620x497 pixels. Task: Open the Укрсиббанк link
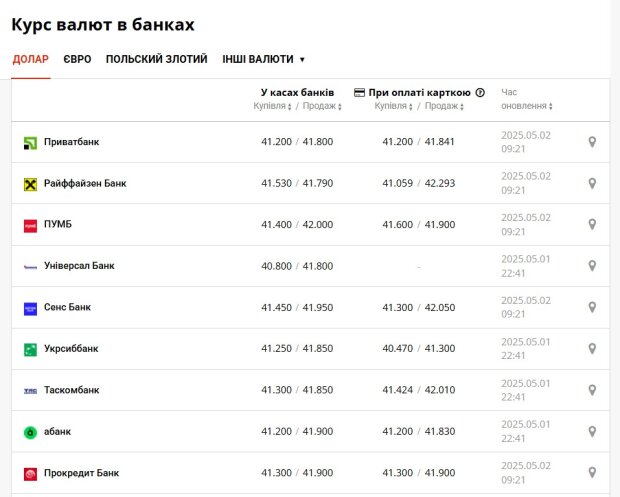71,349
